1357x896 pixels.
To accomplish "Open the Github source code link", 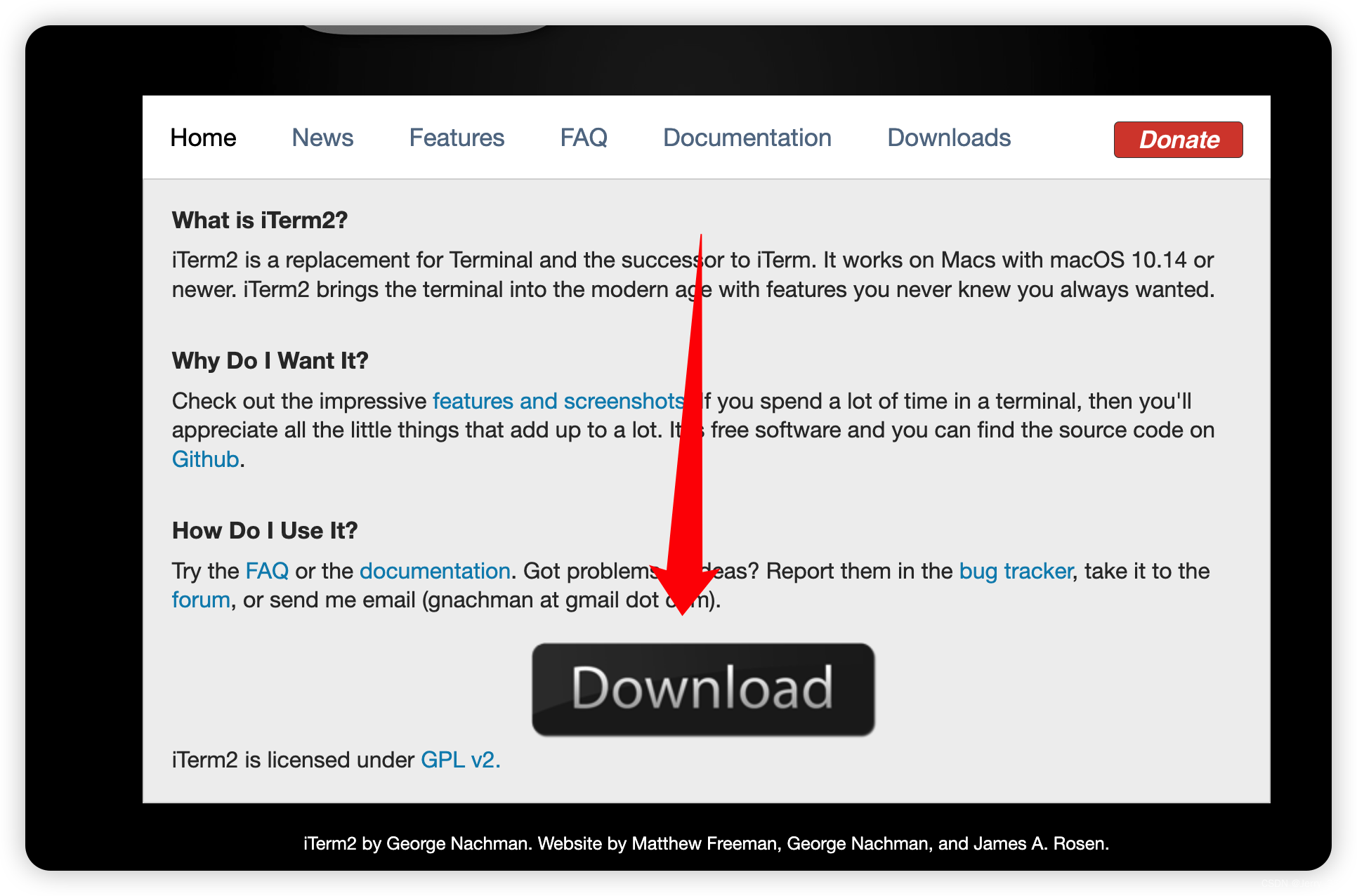I will (x=204, y=458).
